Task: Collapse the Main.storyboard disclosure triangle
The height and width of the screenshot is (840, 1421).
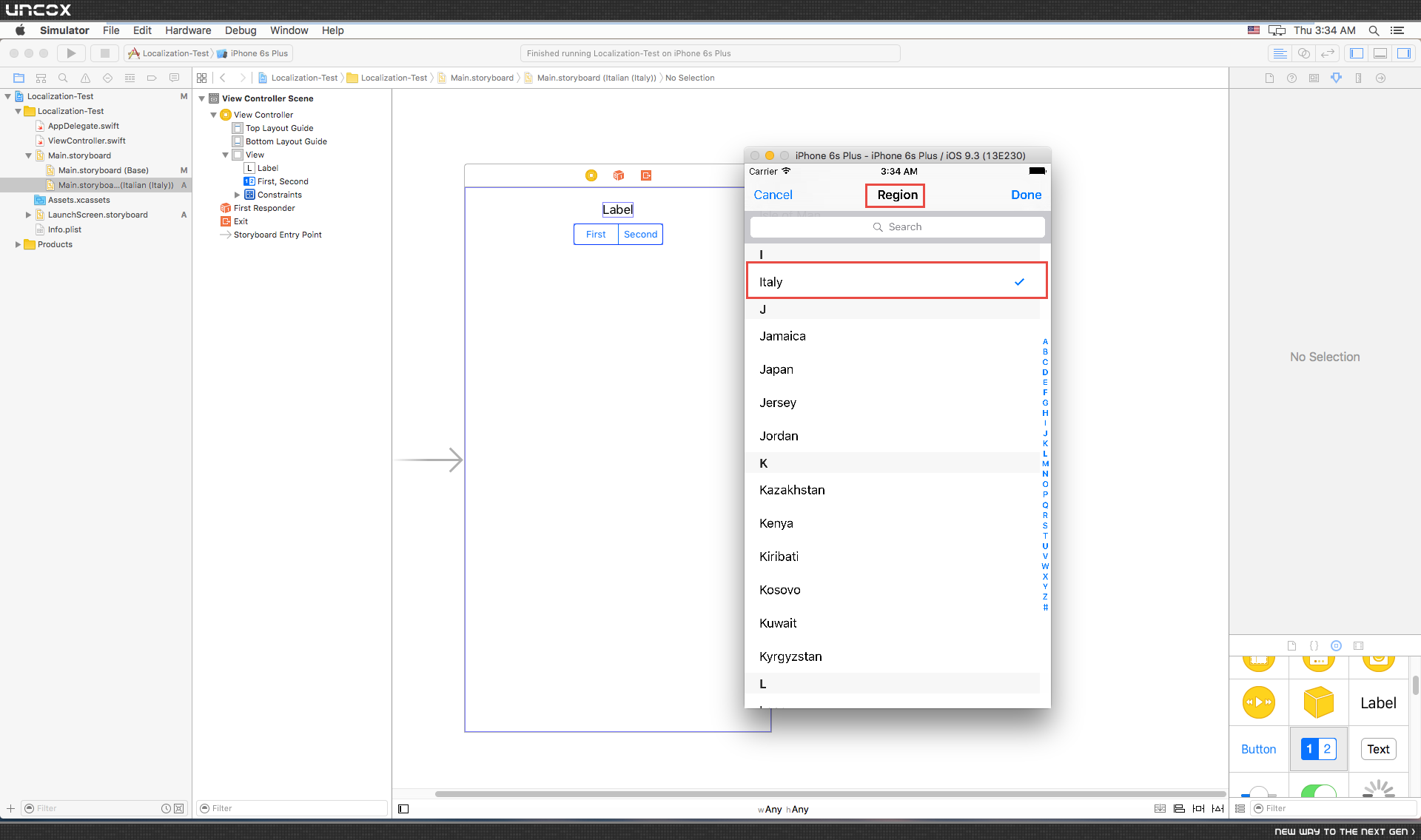Action: click(x=29, y=155)
